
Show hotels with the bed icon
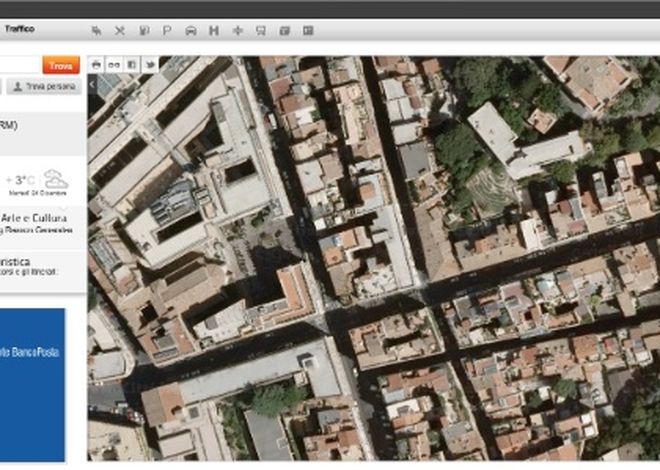click(97, 31)
